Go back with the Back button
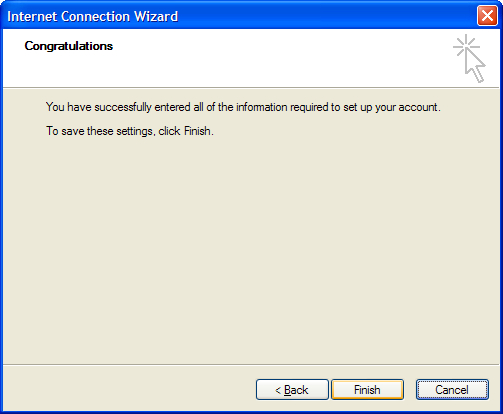The height and width of the screenshot is (414, 503). pos(292,389)
